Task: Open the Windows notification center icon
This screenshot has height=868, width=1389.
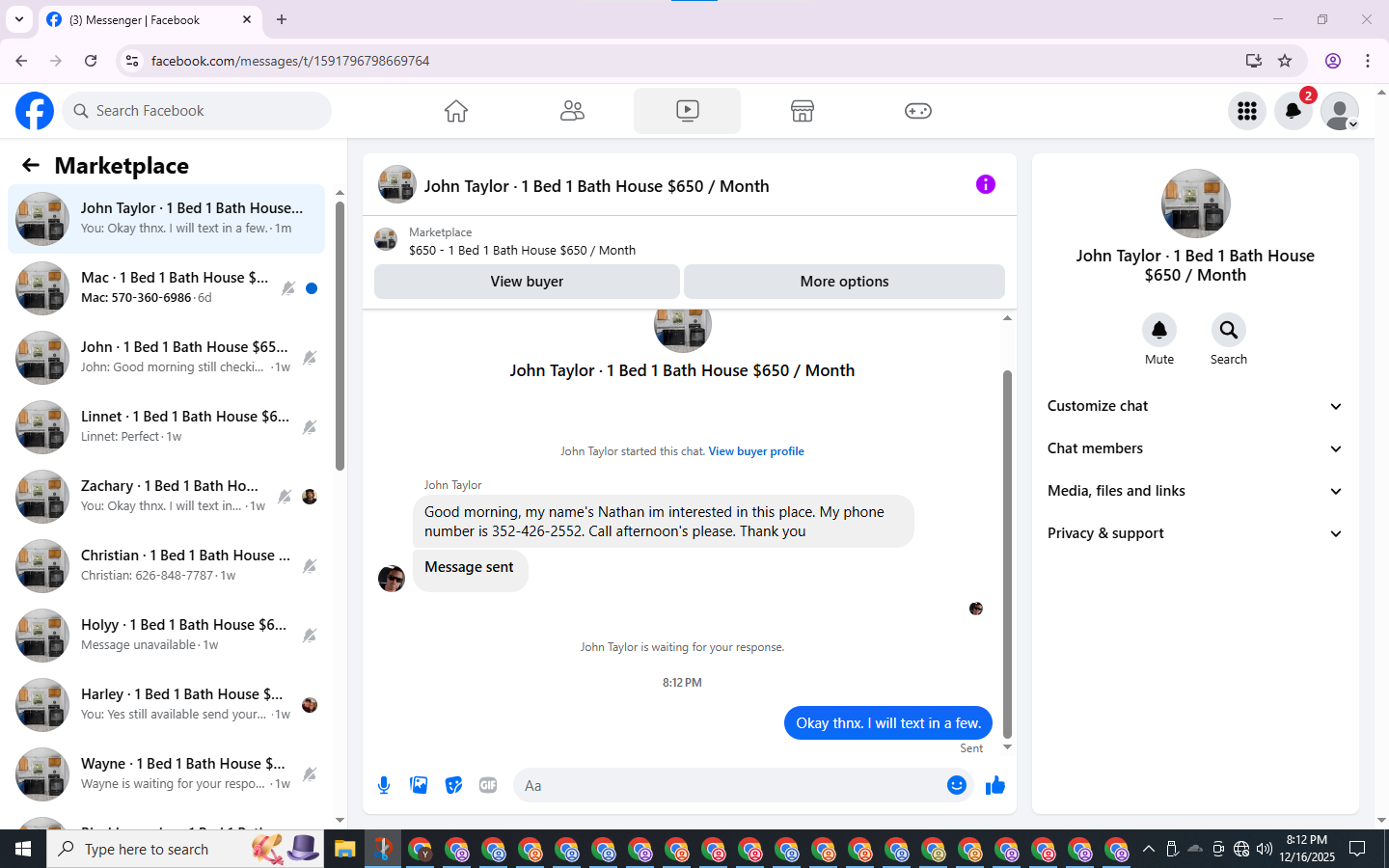Action: pos(1357,849)
